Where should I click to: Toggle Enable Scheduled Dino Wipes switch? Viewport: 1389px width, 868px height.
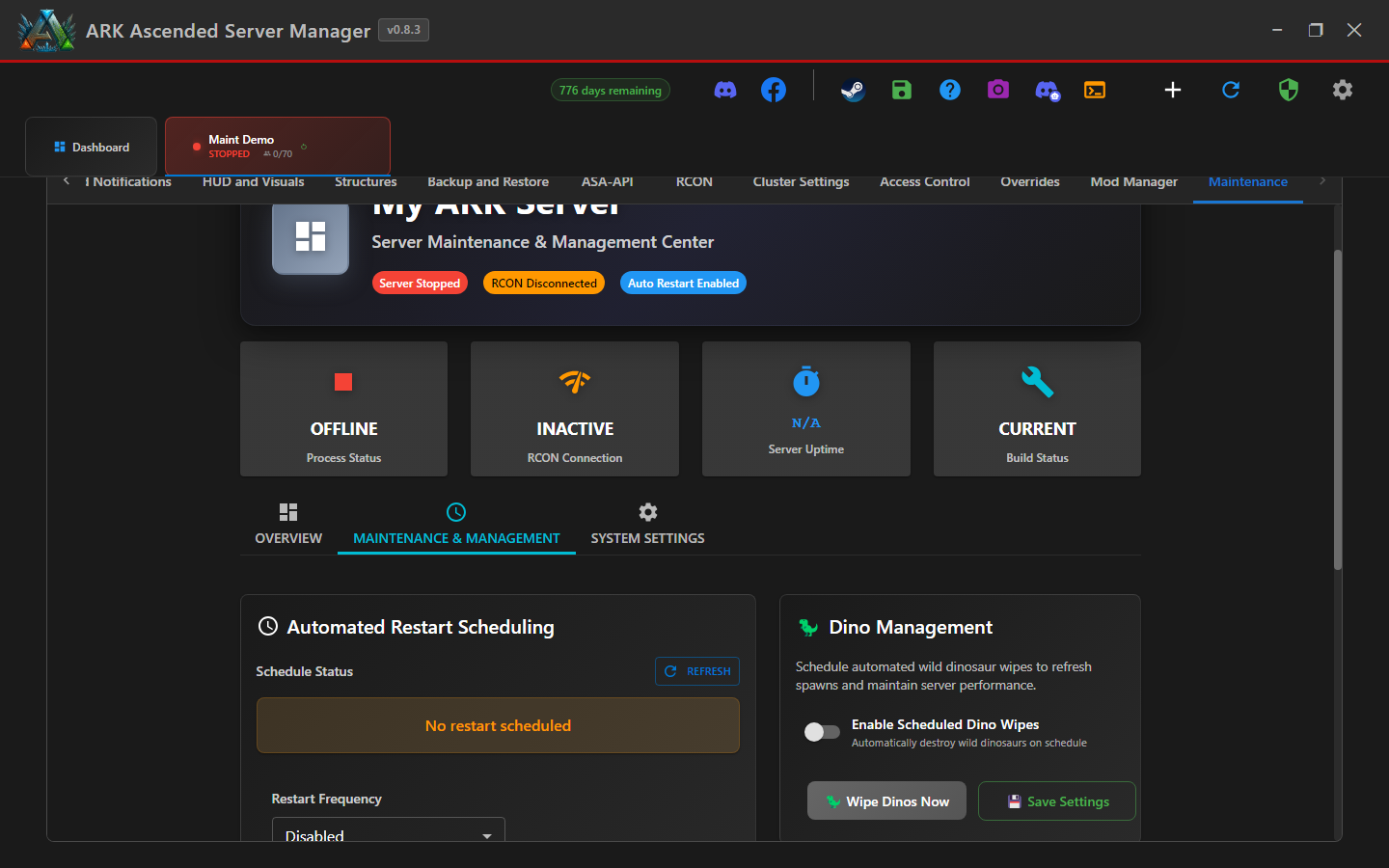[x=822, y=732]
